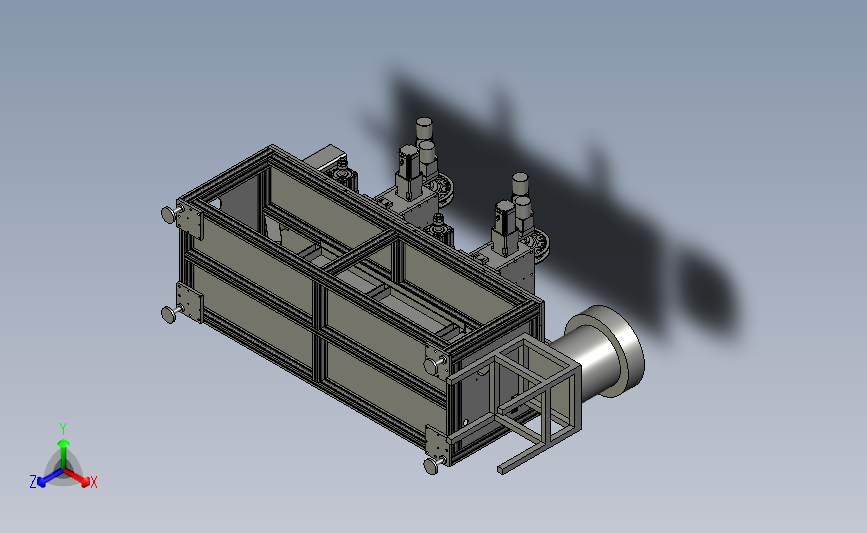Select the gray box at the frame's rear corner
The image size is (867, 533).
coord(325,156)
